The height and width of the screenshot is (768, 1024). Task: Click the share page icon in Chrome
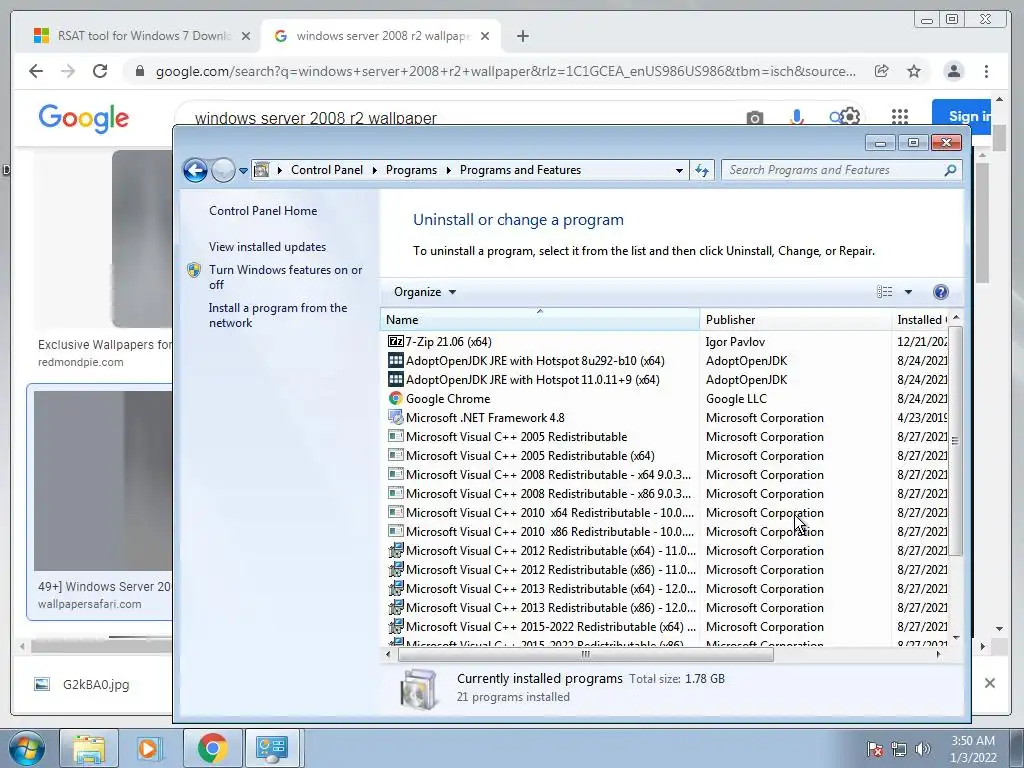(x=882, y=71)
